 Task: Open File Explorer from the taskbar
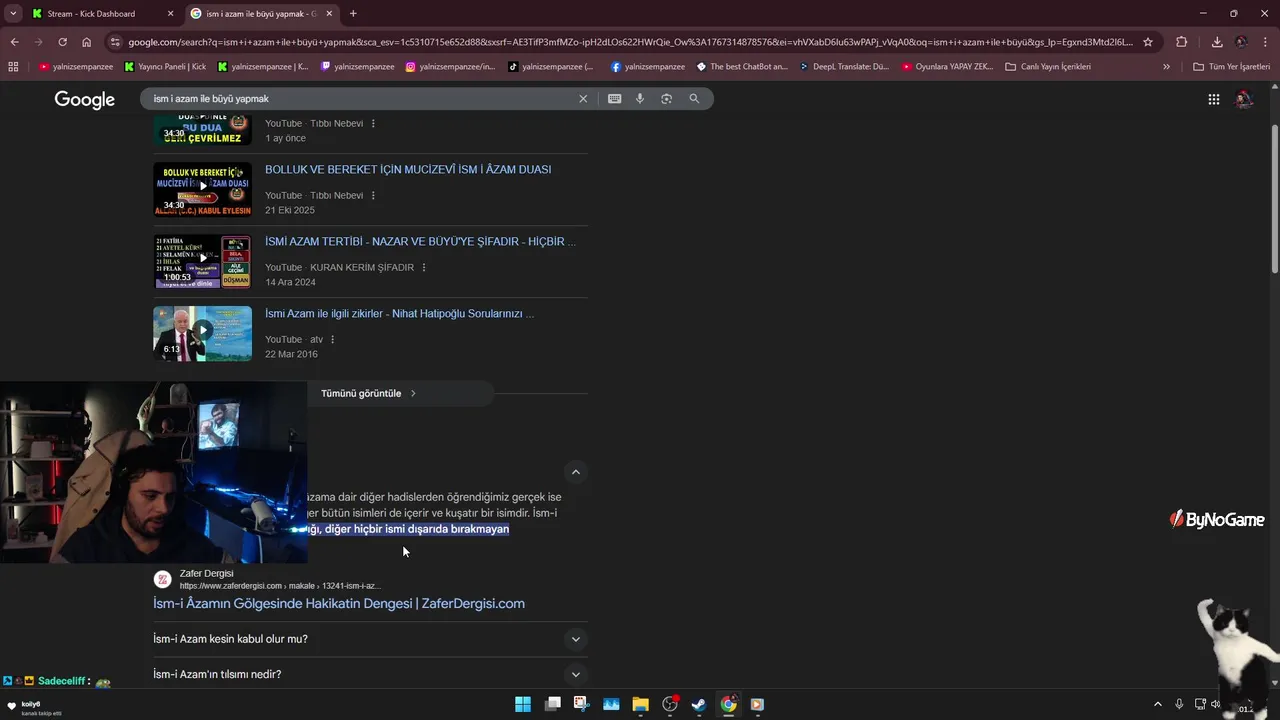click(640, 704)
